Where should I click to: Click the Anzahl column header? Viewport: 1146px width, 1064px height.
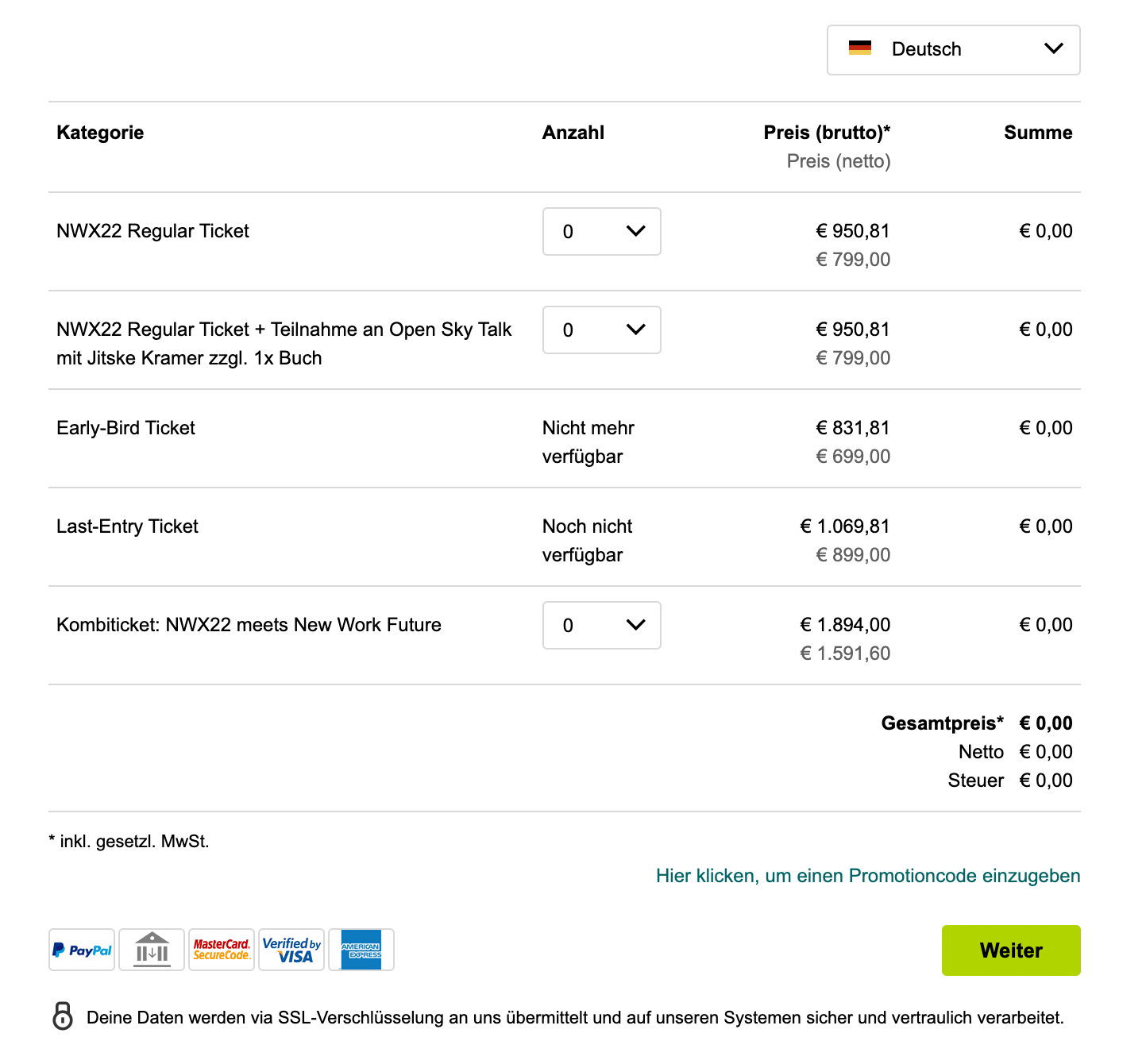tap(573, 133)
